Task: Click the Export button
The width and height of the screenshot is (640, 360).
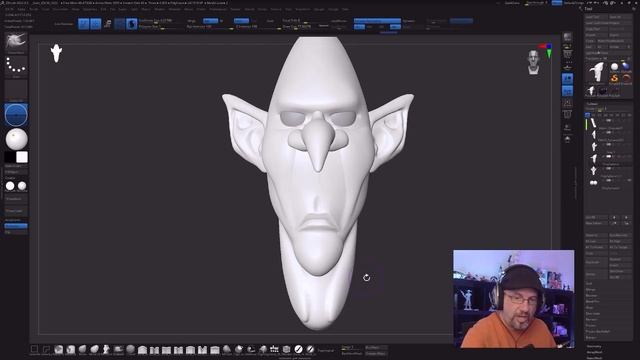Action: tap(620, 35)
